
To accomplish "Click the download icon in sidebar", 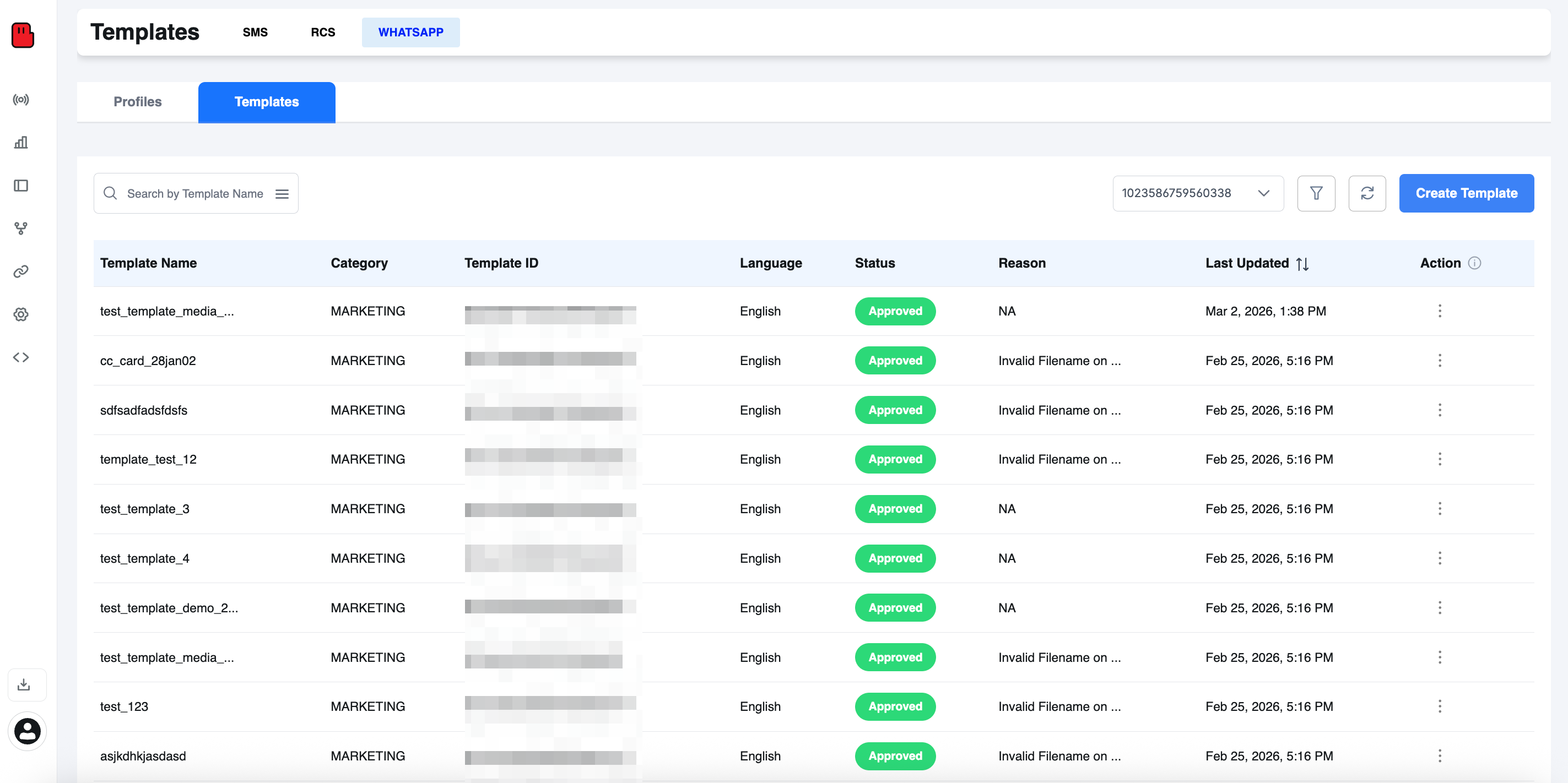I will tap(24, 684).
